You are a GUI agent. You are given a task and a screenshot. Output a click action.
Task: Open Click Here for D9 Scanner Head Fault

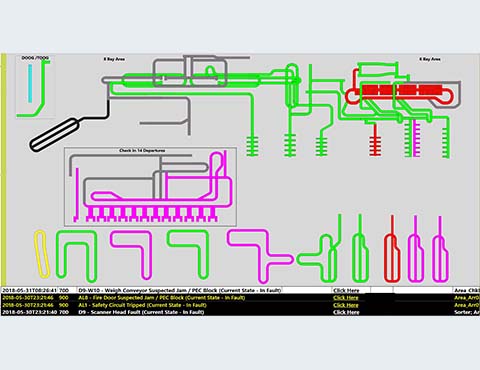pos(346,312)
